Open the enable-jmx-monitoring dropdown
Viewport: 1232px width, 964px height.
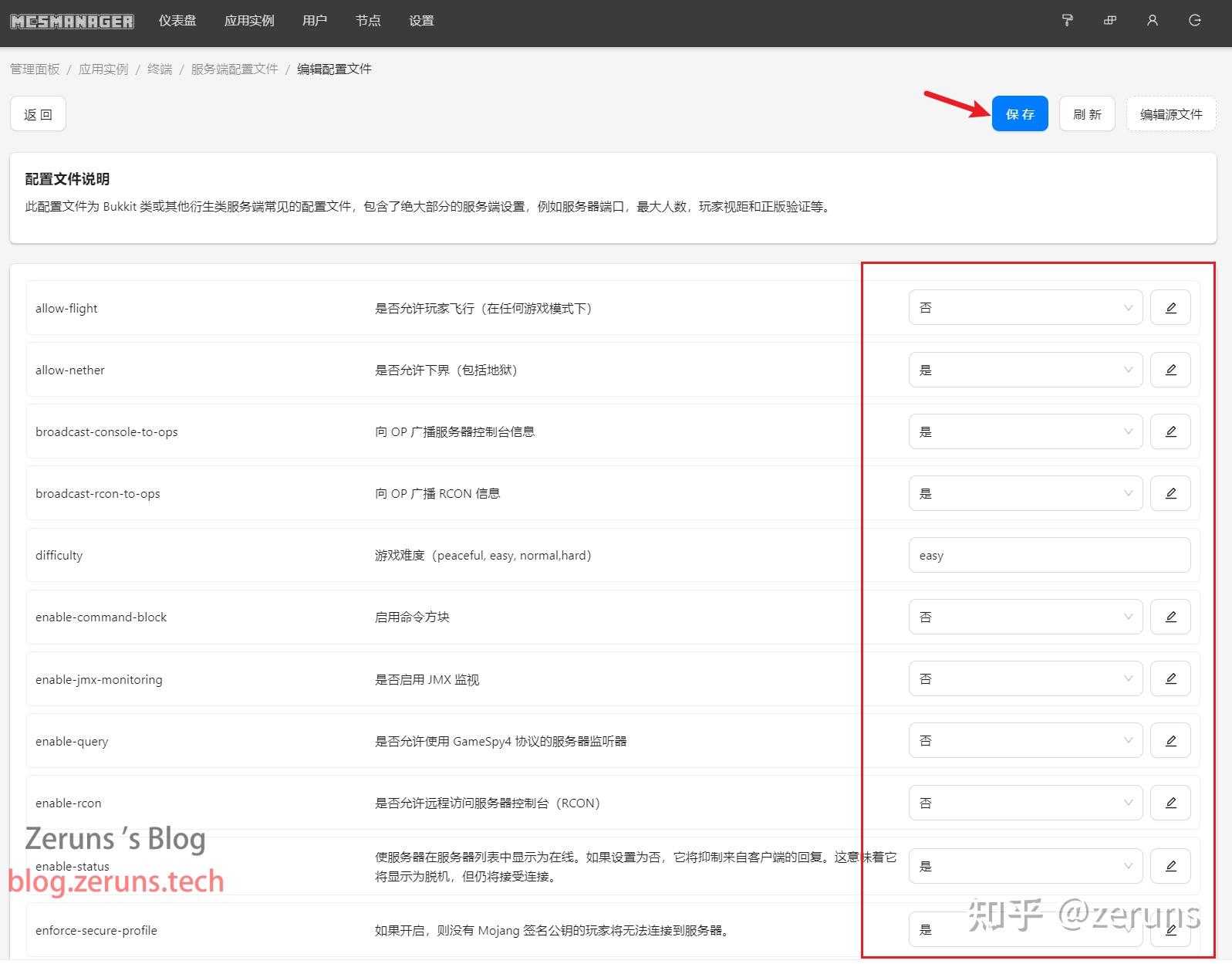click(x=1025, y=678)
